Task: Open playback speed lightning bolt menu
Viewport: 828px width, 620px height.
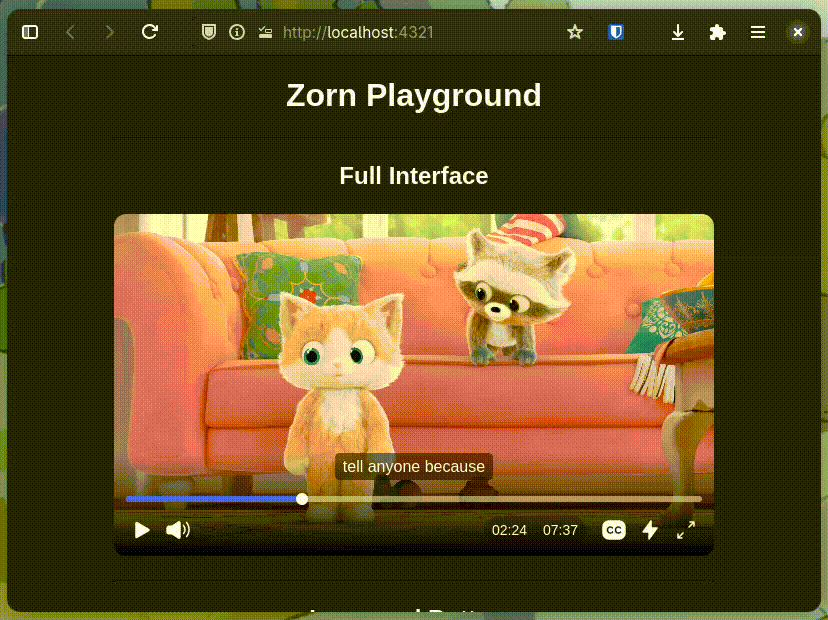Action: tap(650, 530)
